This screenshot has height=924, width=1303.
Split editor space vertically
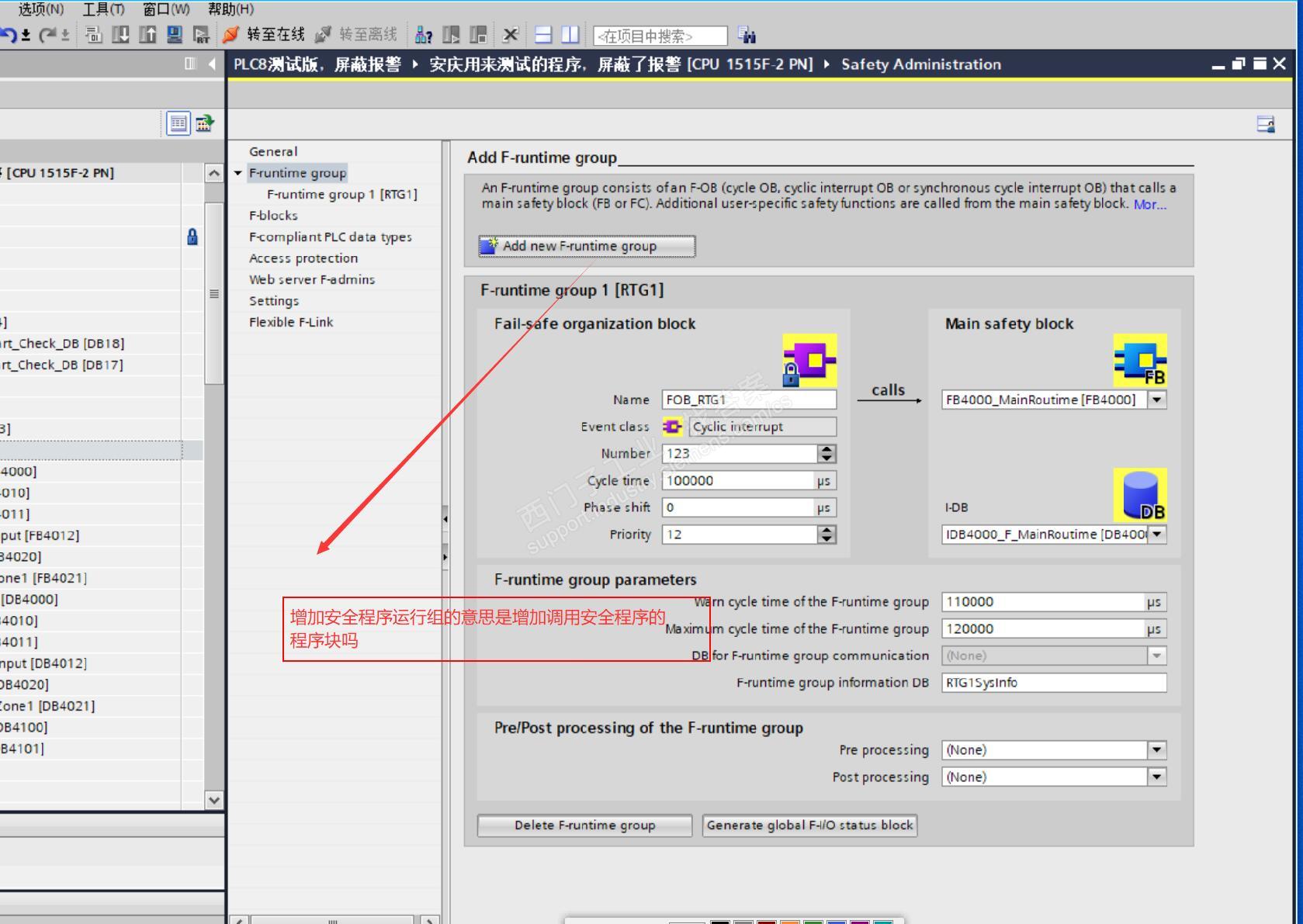tap(570, 35)
